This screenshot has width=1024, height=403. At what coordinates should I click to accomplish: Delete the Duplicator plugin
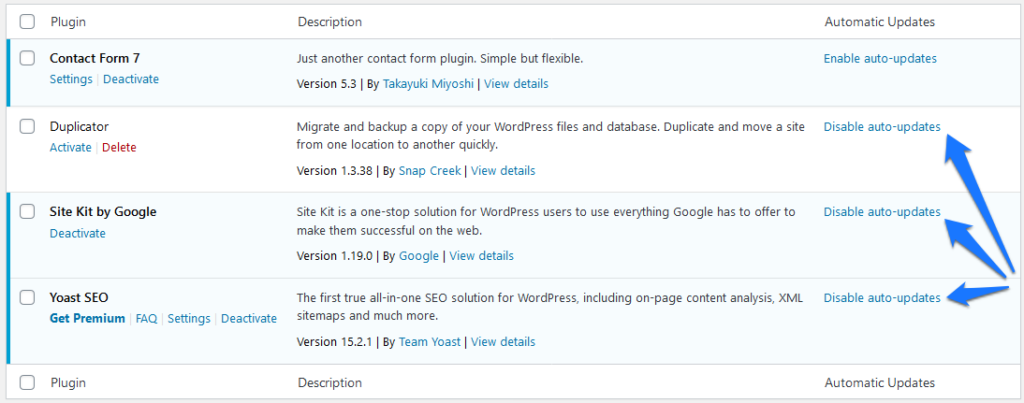click(x=119, y=148)
